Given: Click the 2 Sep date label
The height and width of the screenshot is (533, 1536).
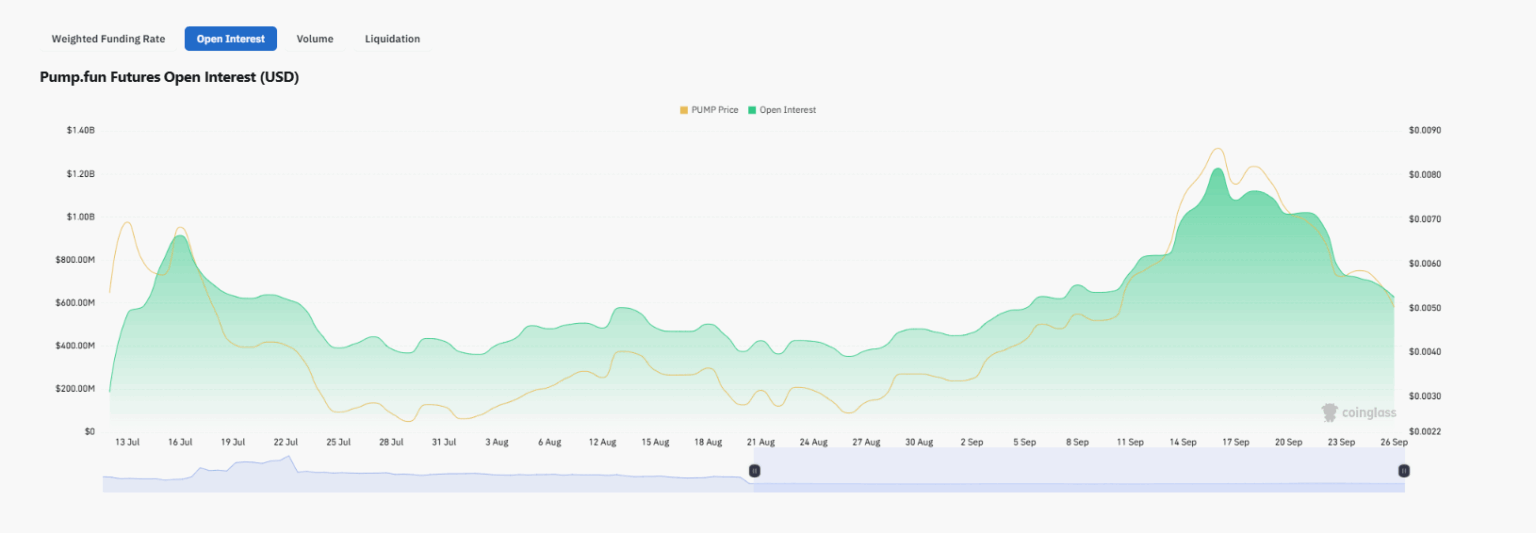Looking at the screenshot, I should pos(971,442).
